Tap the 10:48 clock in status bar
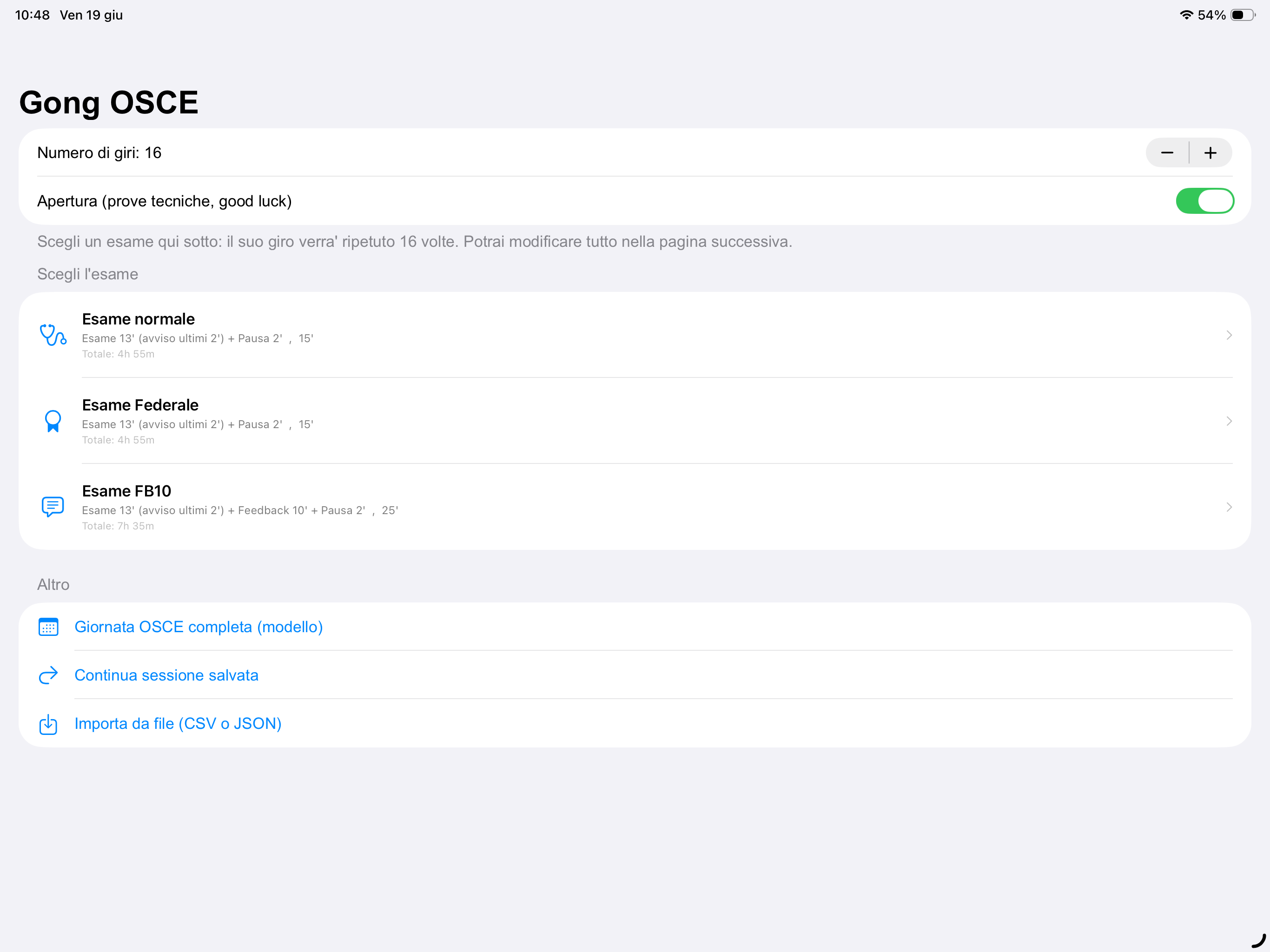Image resolution: width=1270 pixels, height=952 pixels. pos(32,15)
